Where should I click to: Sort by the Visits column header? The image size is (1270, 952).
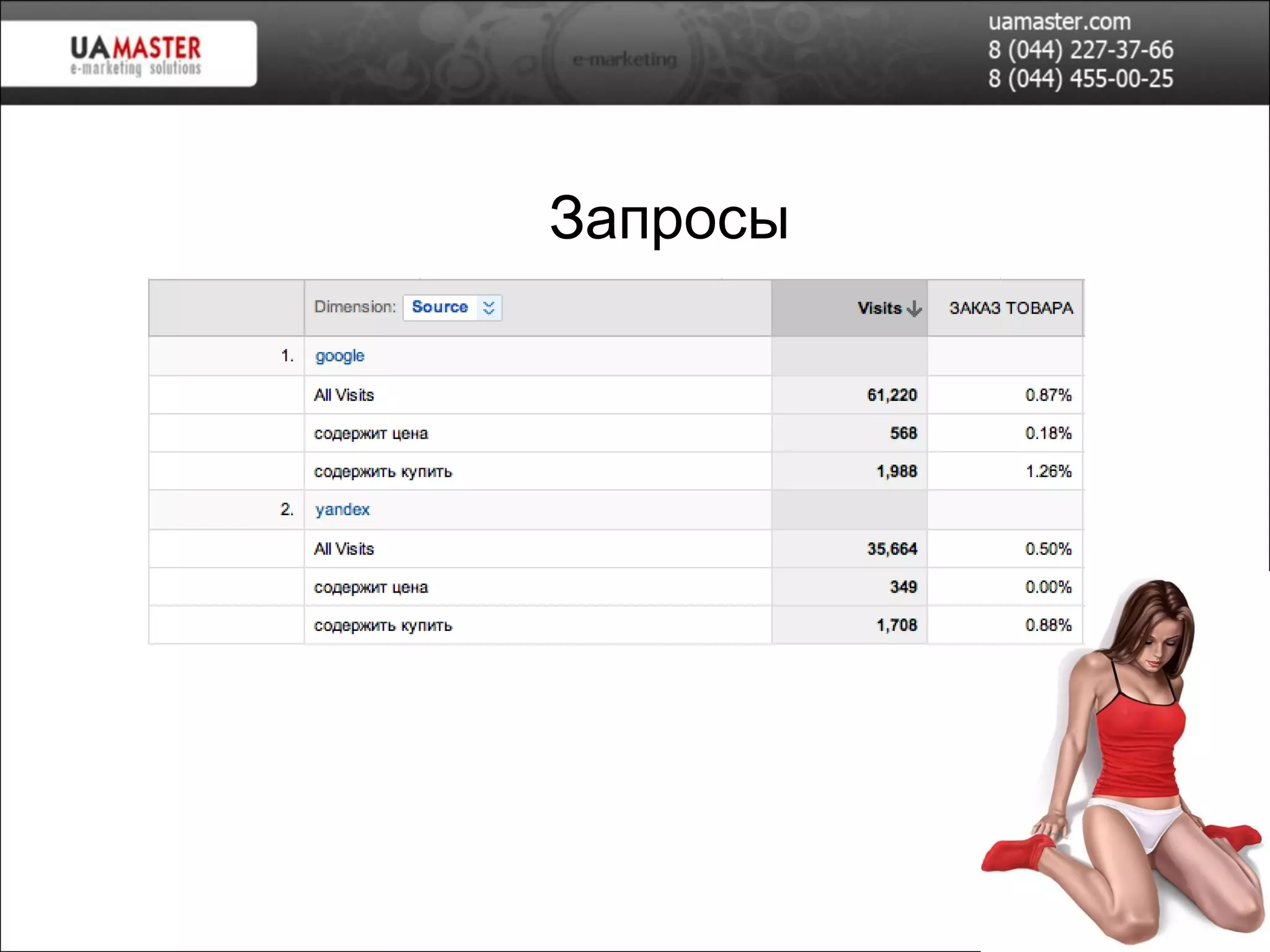pyautogui.click(x=879, y=308)
